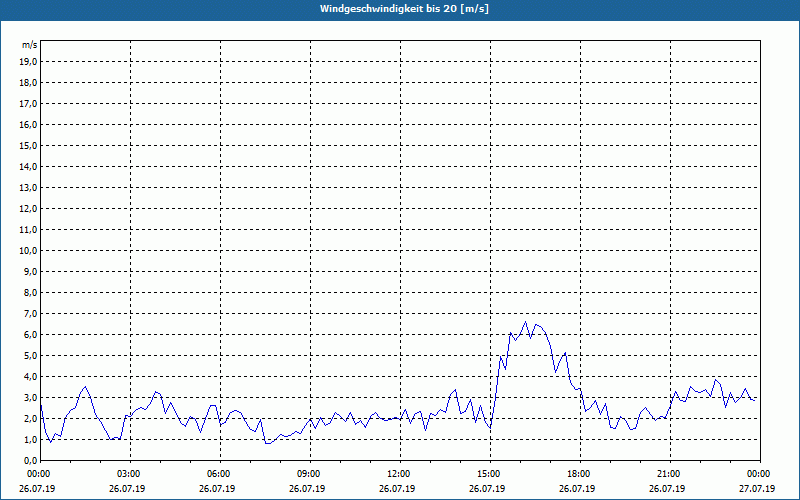Select the 13,0 y-axis value
The width and height of the screenshot is (800, 500).
(28, 187)
